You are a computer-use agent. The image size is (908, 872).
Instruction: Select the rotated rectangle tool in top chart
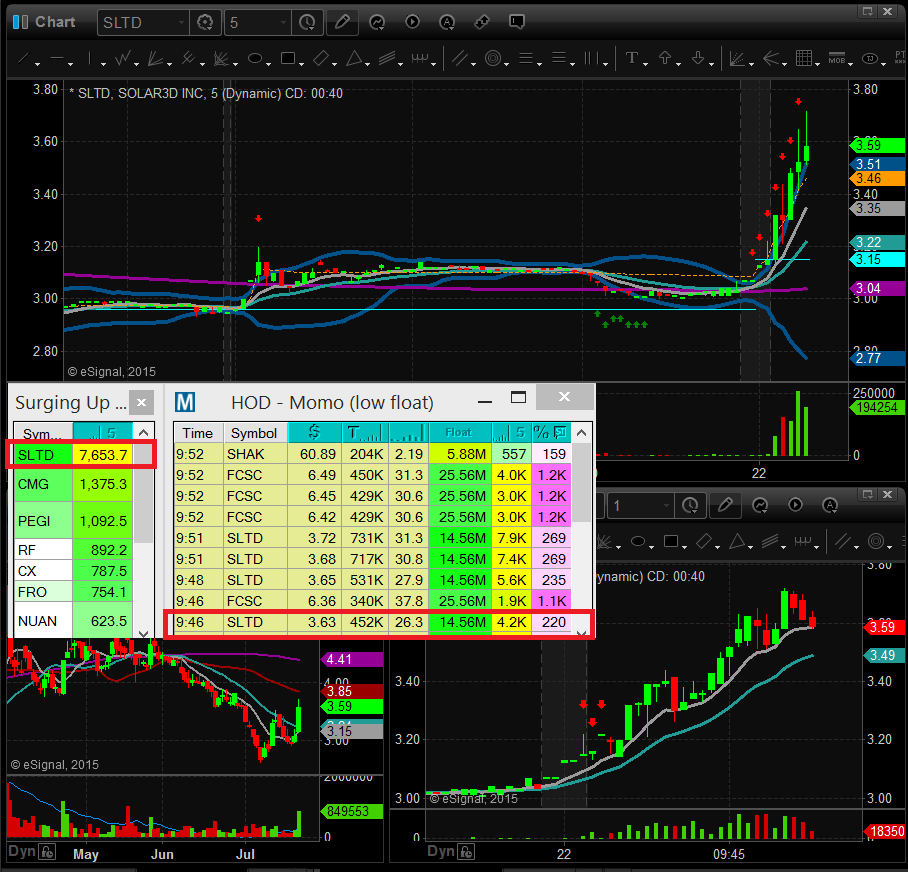(321, 58)
